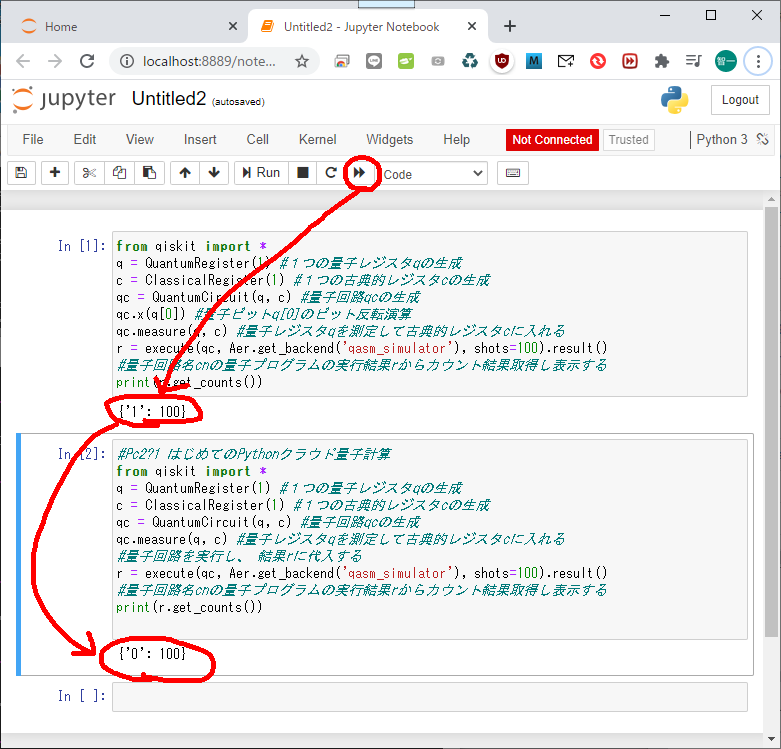Interrupt the kernel with stop icon
Screen dimensions: 781x749
(303, 173)
